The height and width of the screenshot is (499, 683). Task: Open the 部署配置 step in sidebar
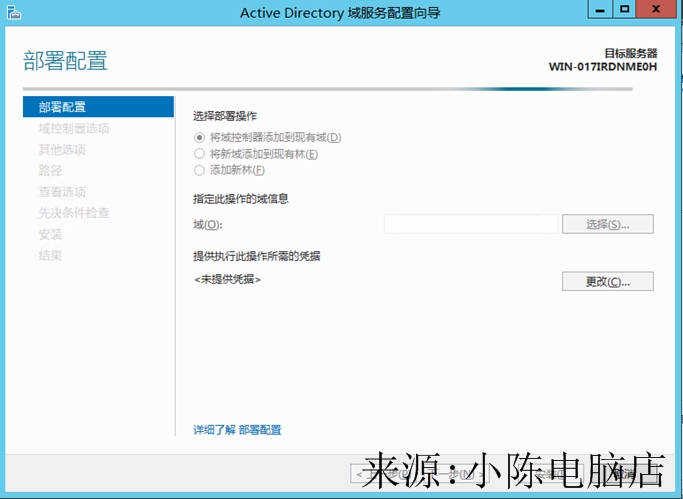[98, 107]
